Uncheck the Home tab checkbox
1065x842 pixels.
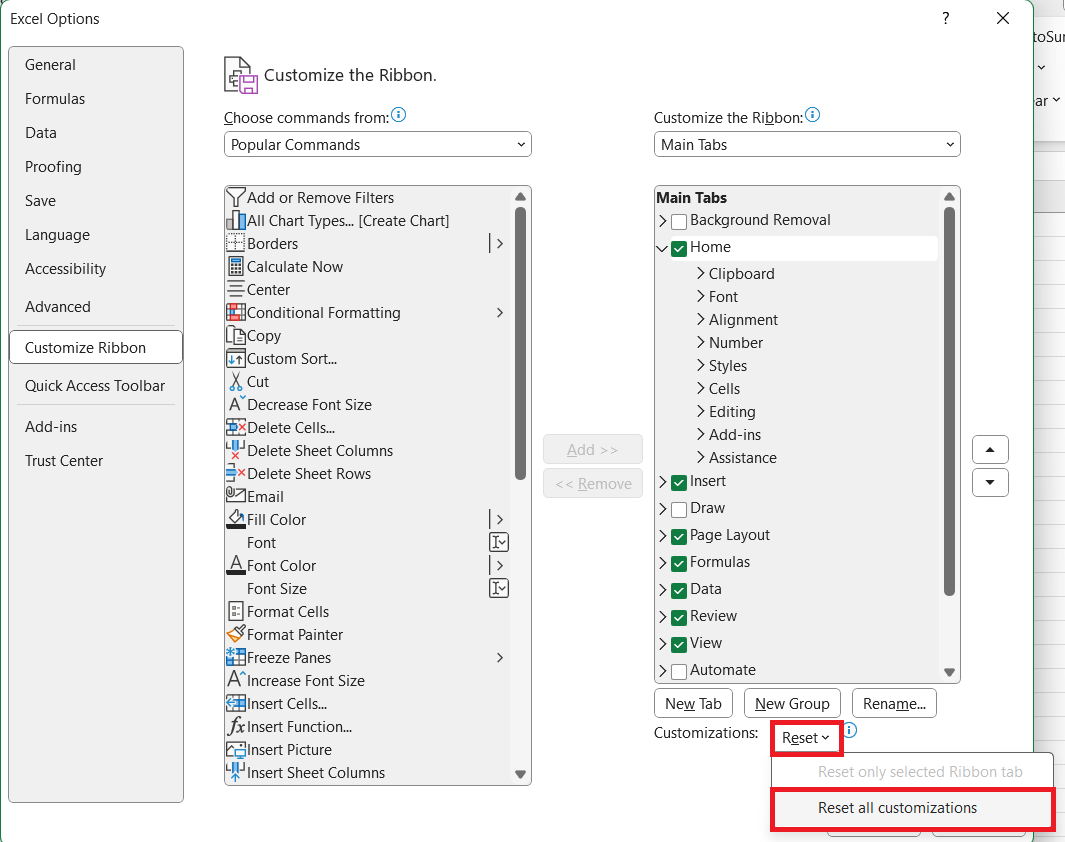pos(679,249)
